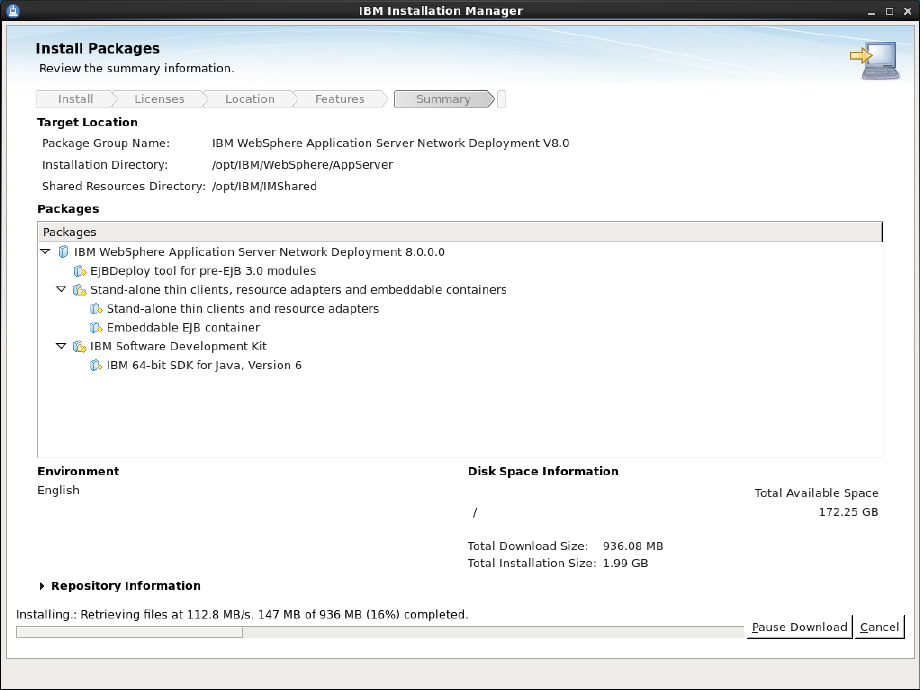
Task: Click the Embeddable EJB container feature icon
Action: click(96, 327)
